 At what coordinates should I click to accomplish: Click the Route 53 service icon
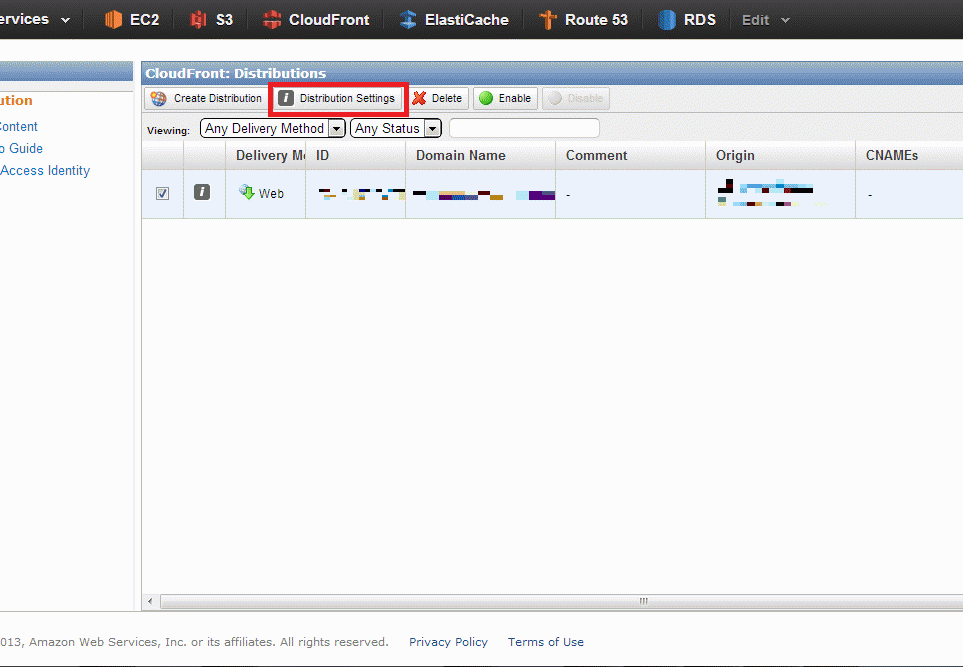[547, 20]
